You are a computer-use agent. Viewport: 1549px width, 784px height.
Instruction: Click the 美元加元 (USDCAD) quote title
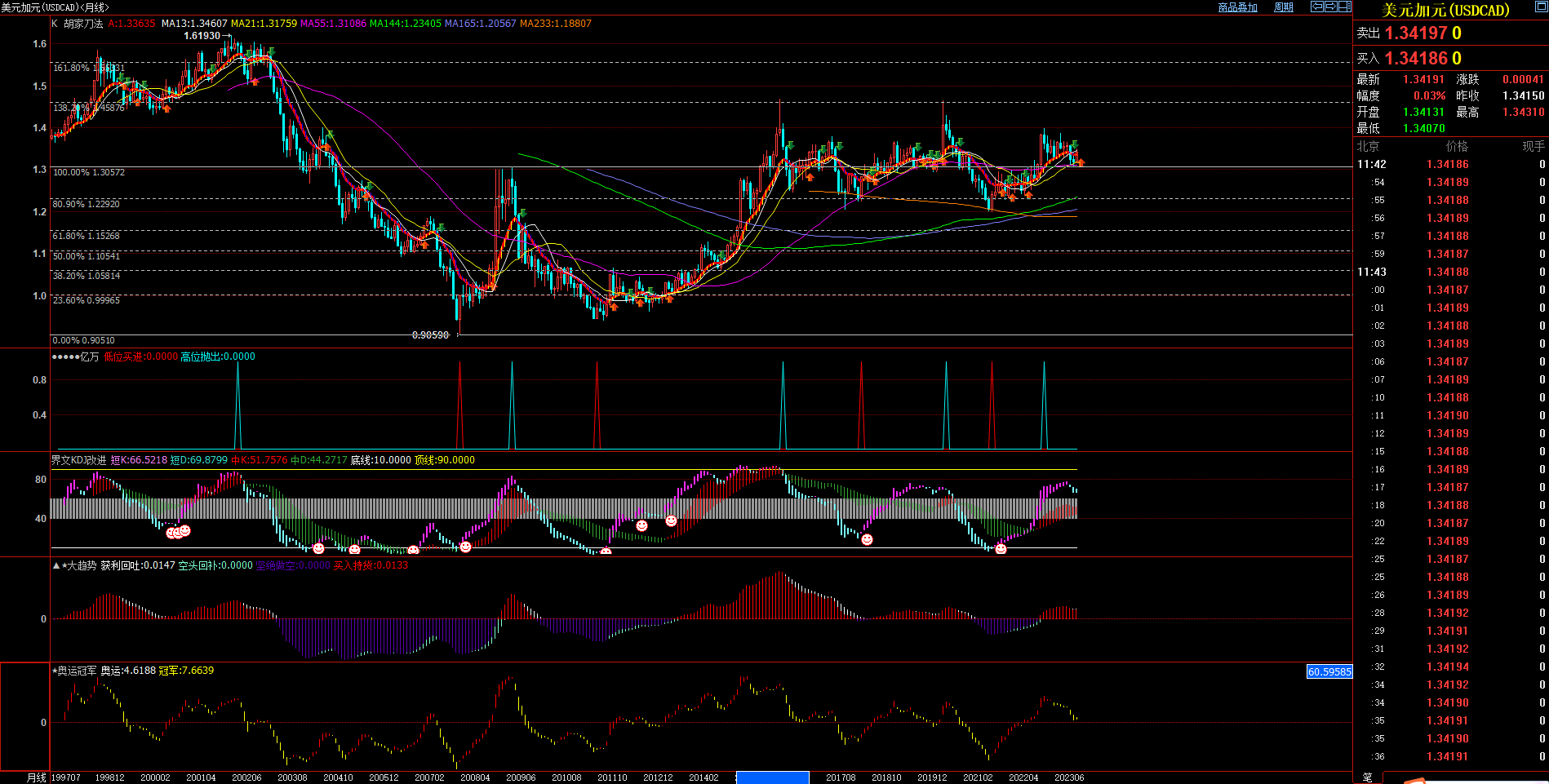pyautogui.click(x=1445, y=11)
